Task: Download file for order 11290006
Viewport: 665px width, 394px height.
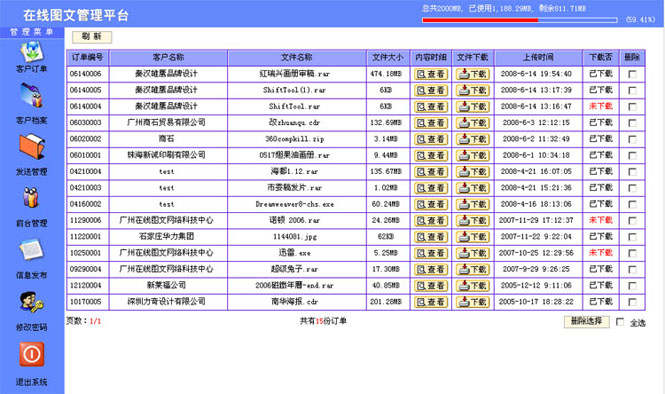Action: (473, 221)
